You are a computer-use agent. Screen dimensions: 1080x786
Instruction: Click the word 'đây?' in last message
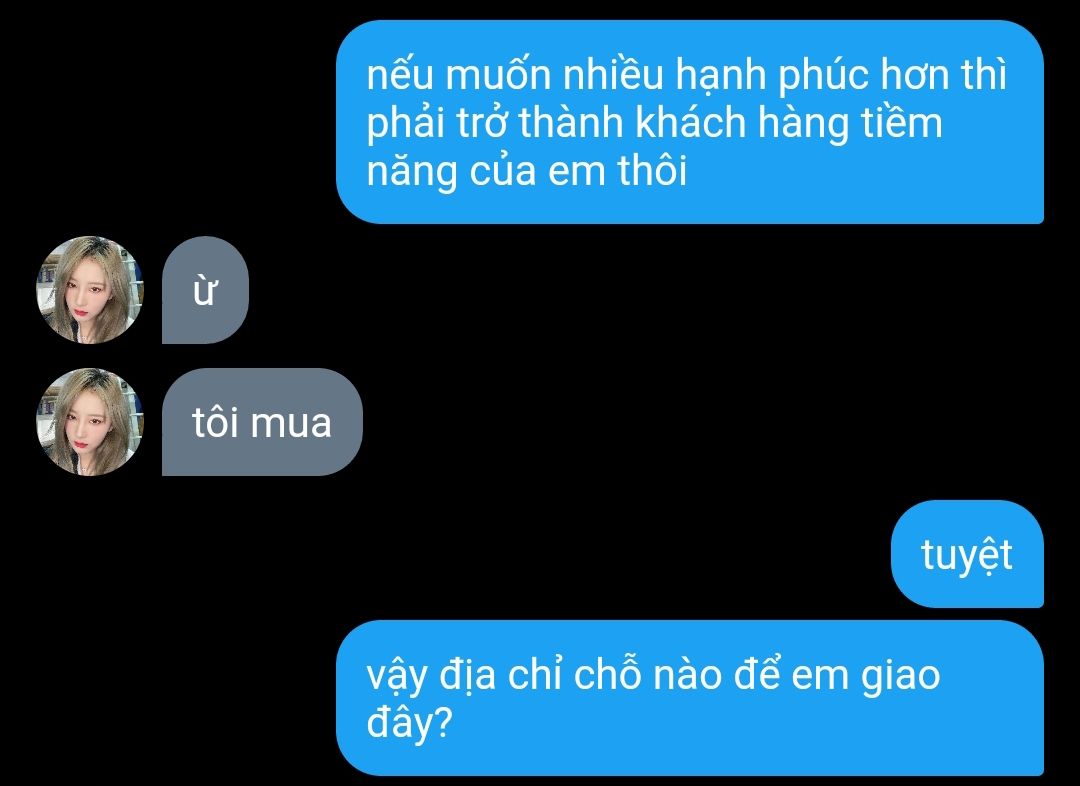pyautogui.click(x=409, y=723)
